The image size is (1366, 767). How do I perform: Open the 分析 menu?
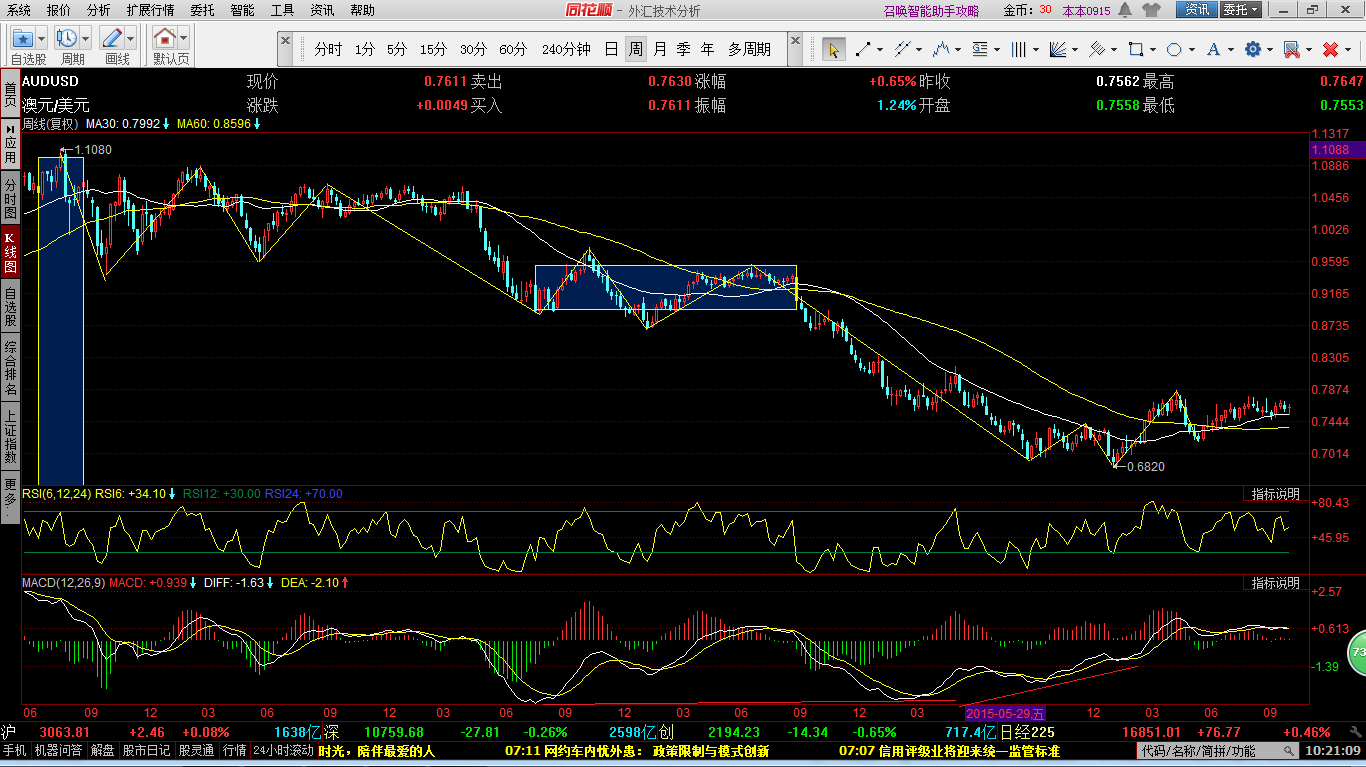[99, 10]
